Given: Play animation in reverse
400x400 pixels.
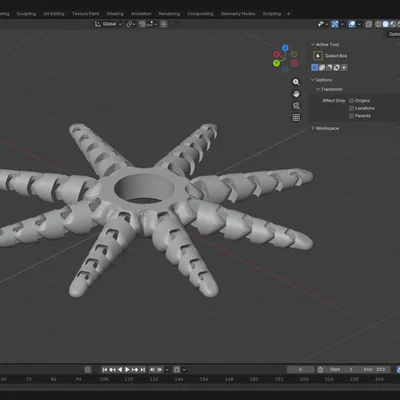Looking at the screenshot, I should coord(120,369).
